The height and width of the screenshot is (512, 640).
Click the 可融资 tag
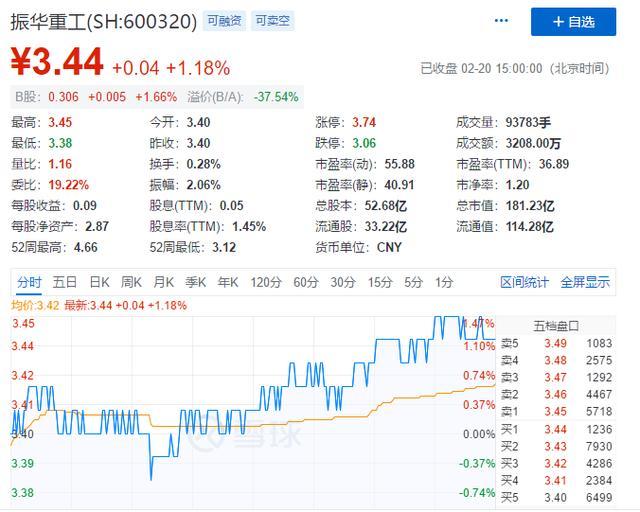coord(224,21)
